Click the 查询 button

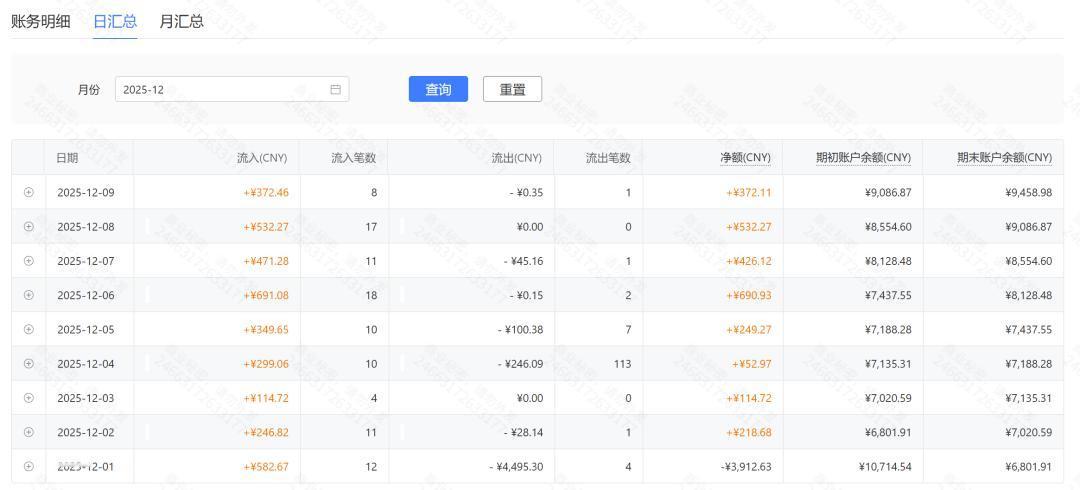438,89
